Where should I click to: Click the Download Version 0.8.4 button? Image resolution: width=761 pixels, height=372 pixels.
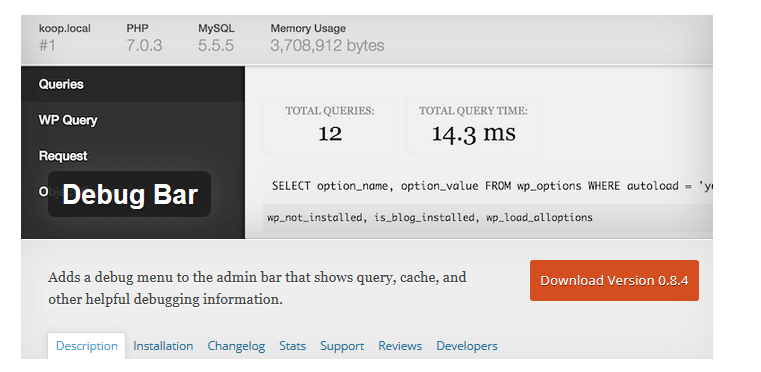(x=614, y=280)
